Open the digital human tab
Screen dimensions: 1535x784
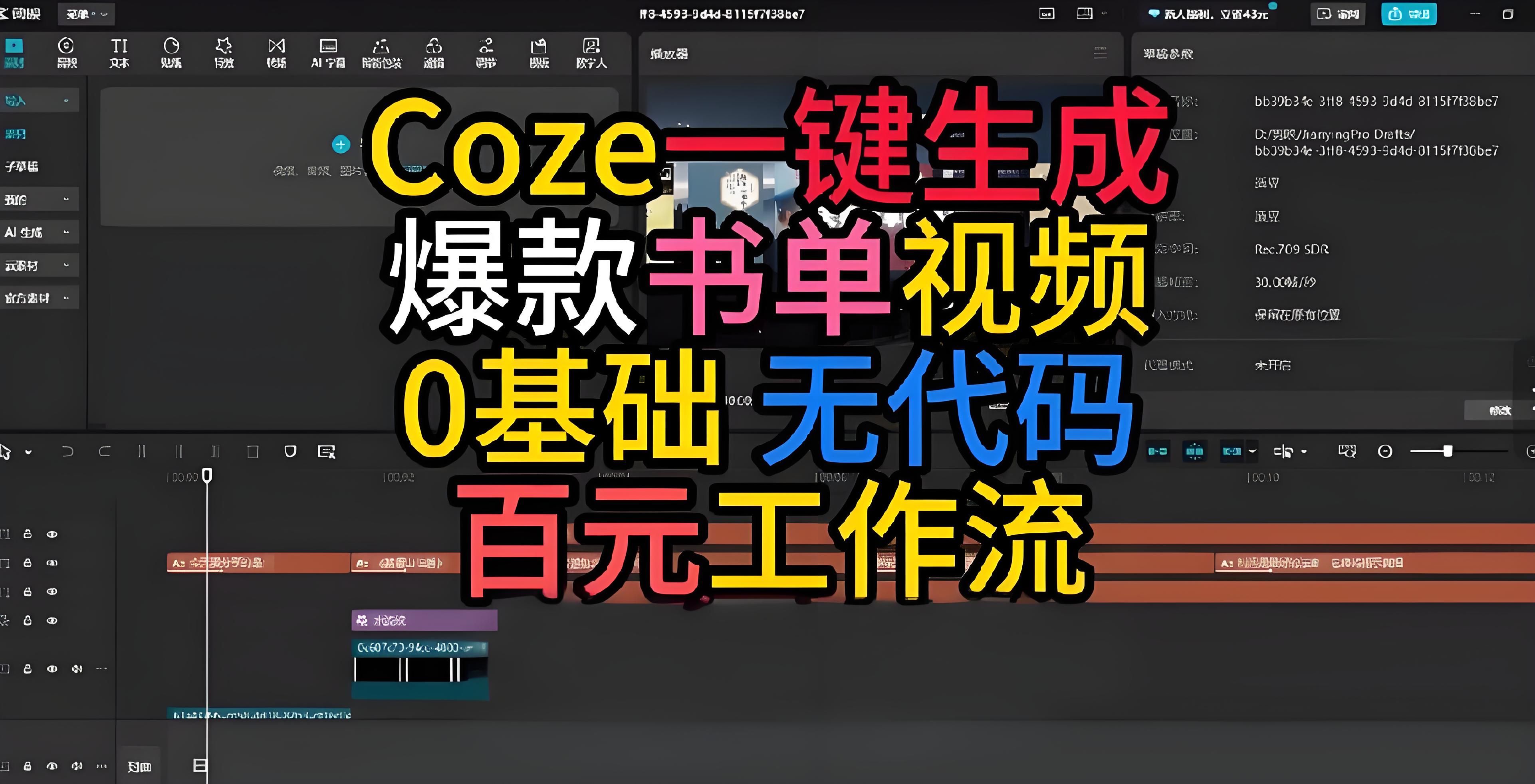point(591,53)
